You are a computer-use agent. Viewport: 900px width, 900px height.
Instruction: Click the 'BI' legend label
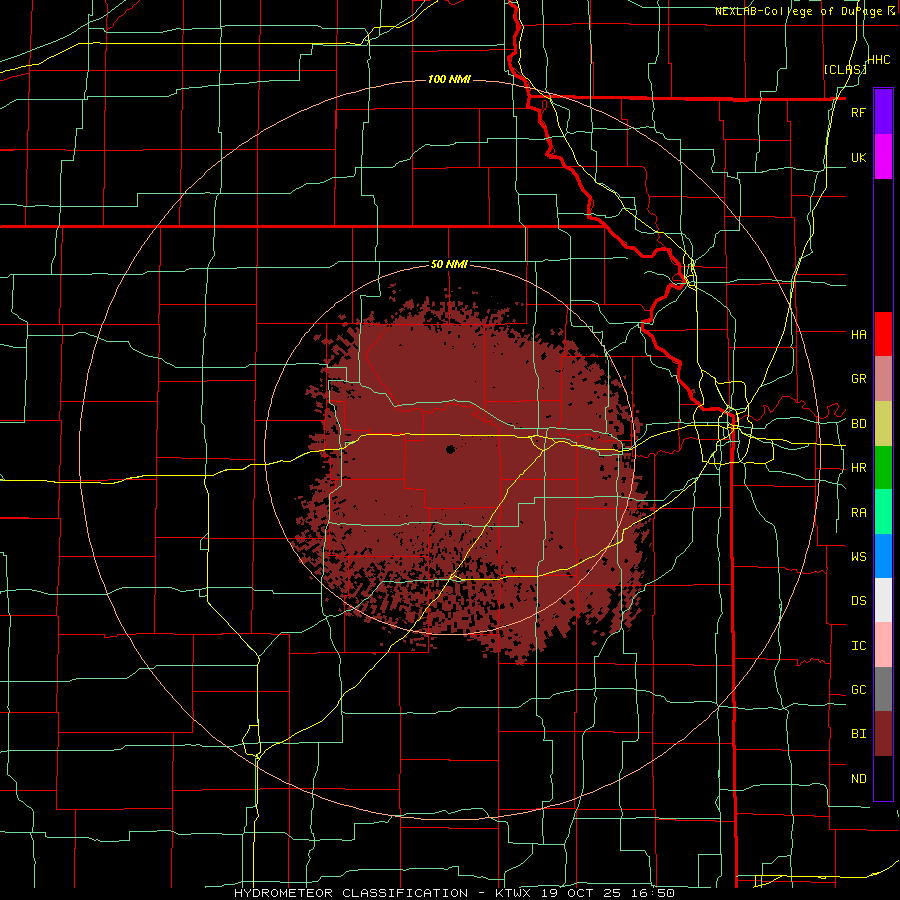858,734
